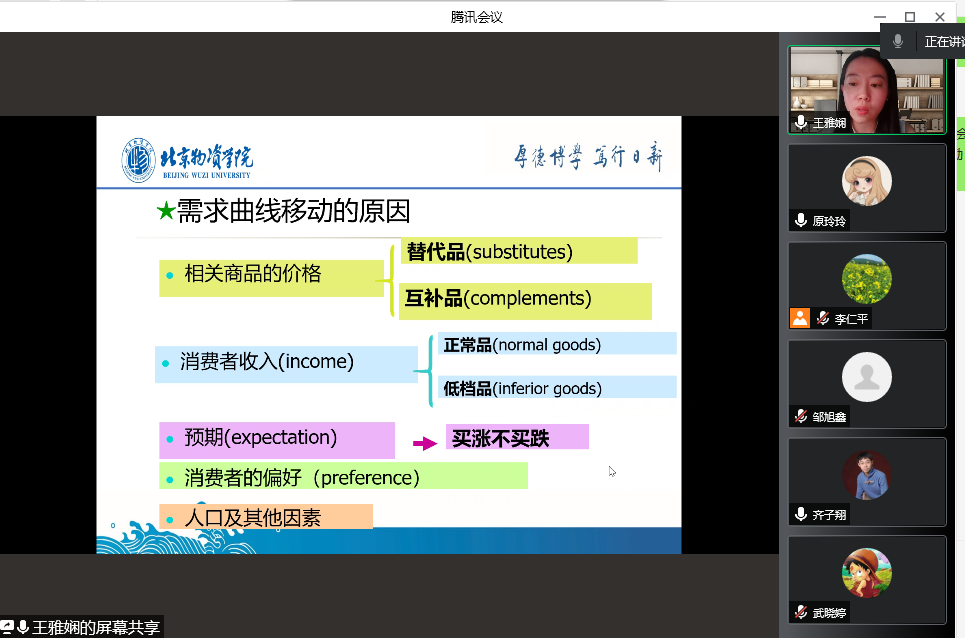Image resolution: width=965 pixels, height=638 pixels.
Task: Click 齐子翔's microphone icon
Action: click(x=801, y=514)
